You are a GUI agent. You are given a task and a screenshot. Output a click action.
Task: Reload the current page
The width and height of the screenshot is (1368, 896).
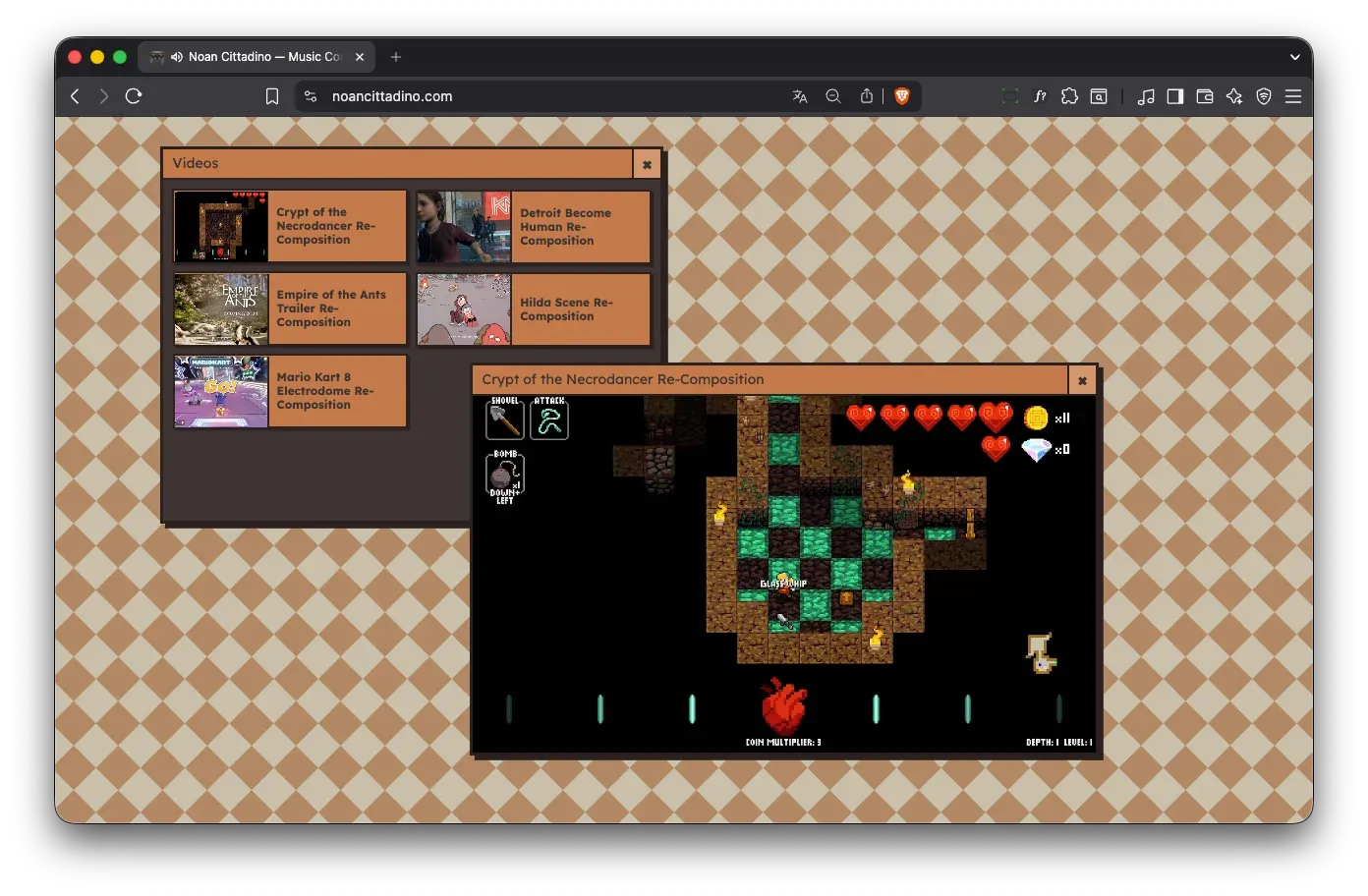134,96
